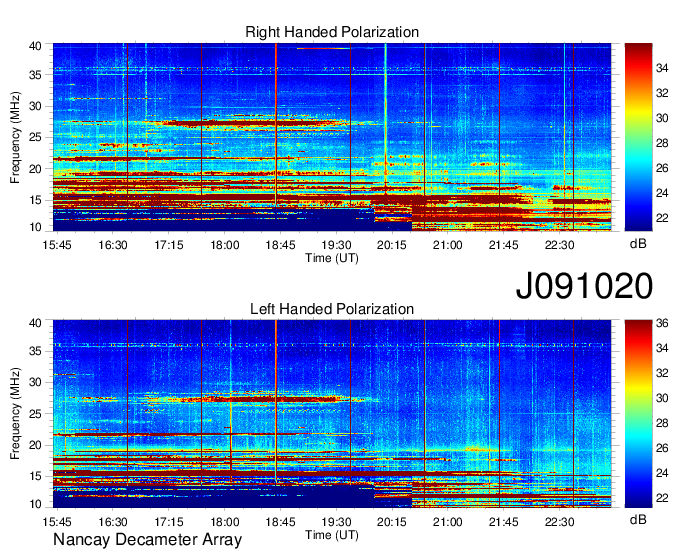The width and height of the screenshot is (680, 552).
Task: Click the Right Handed Polarization spectrogram image
Action: click(332, 137)
